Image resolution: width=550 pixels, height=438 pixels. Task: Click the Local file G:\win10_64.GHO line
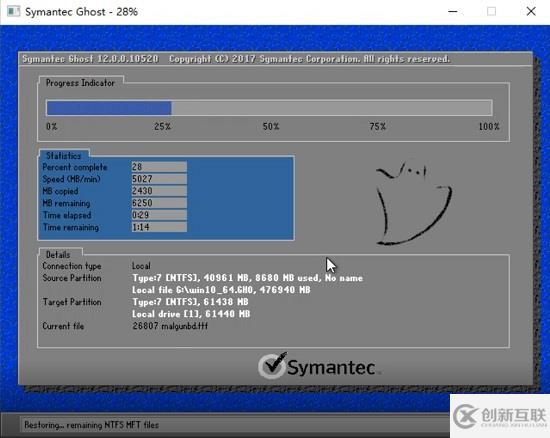click(x=221, y=290)
